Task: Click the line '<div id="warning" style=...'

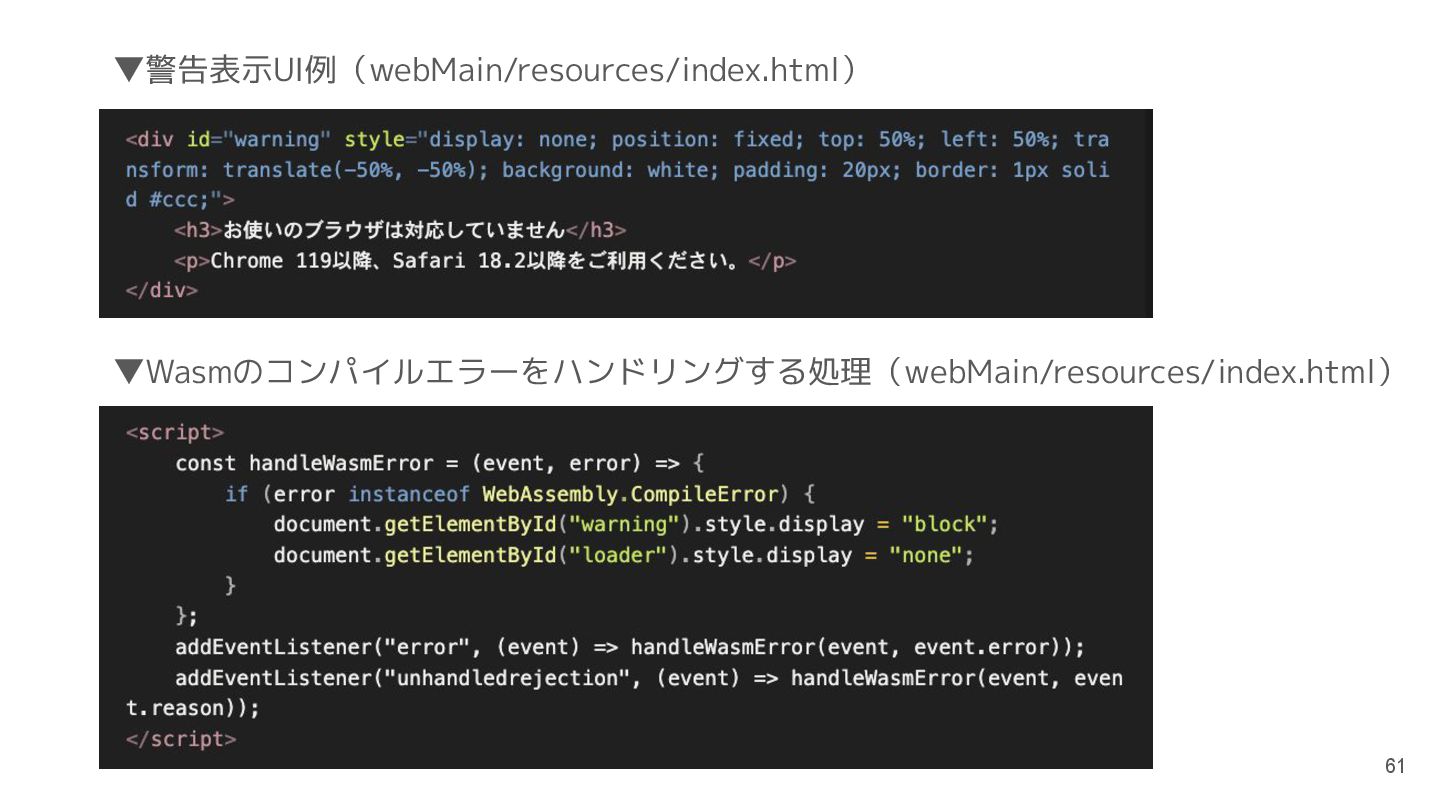Action: pyautogui.click(x=617, y=139)
